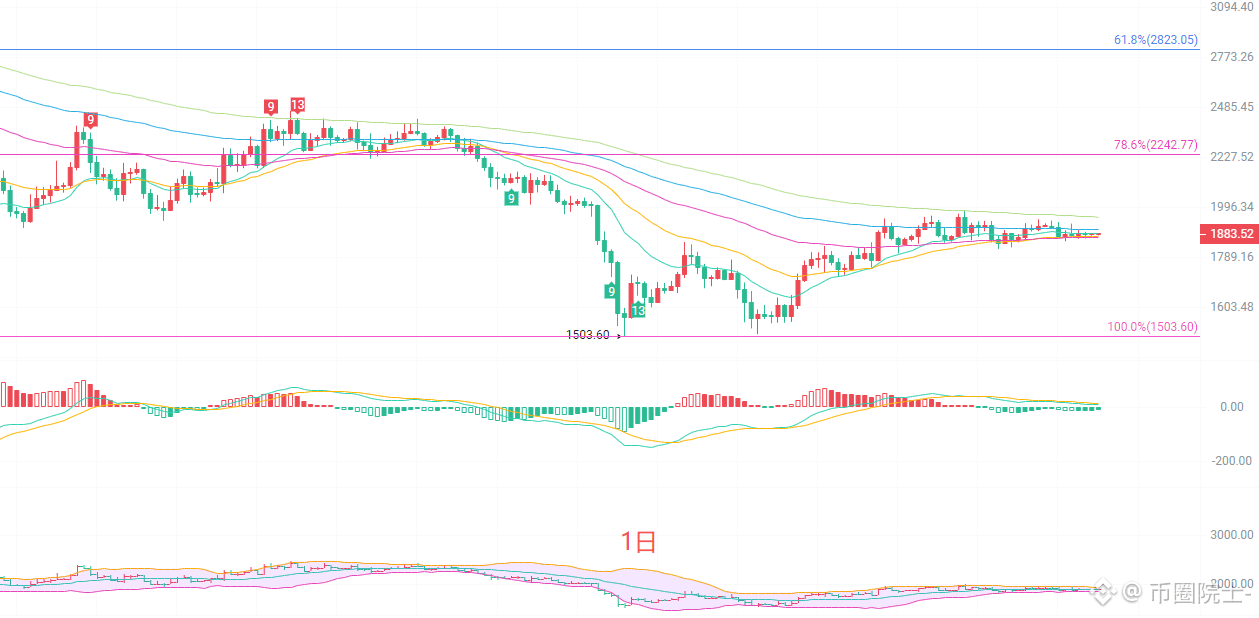Click the red 13 sequential marker
The height and width of the screenshot is (618, 1259).
(x=297, y=104)
